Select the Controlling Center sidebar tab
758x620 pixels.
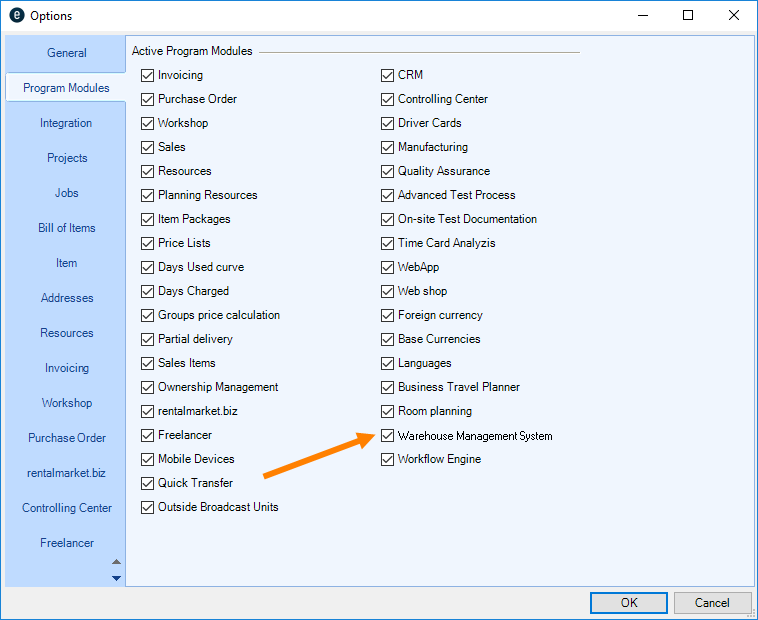(x=67, y=508)
